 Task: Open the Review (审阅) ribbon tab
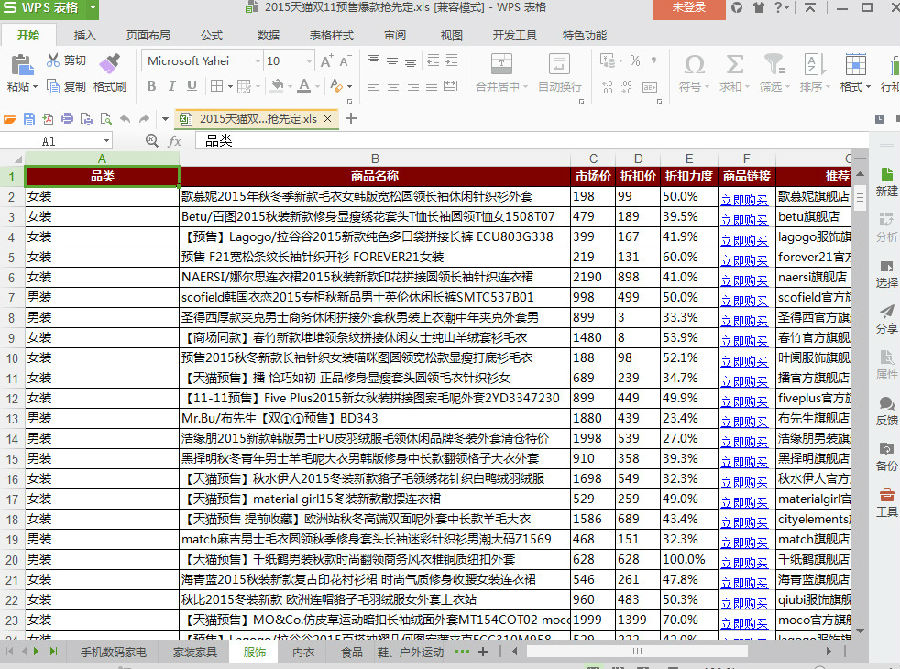coord(395,35)
